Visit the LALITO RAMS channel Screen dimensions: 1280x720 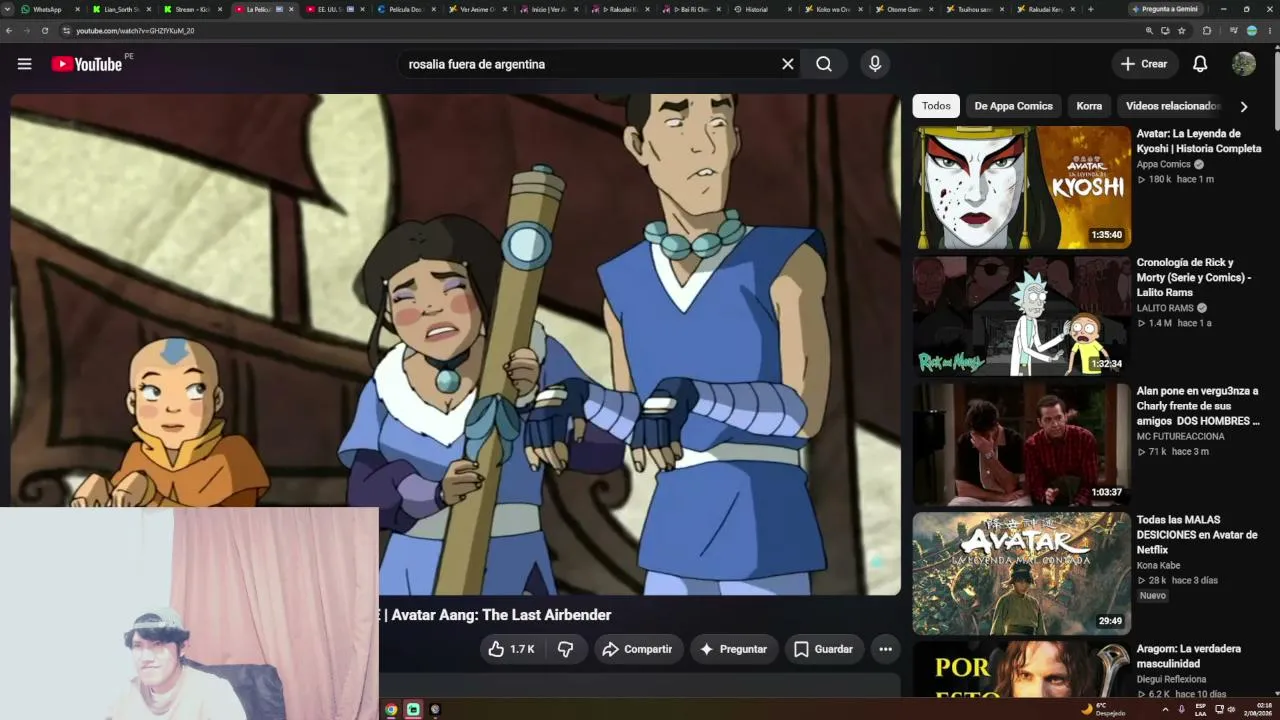[x=1165, y=308]
